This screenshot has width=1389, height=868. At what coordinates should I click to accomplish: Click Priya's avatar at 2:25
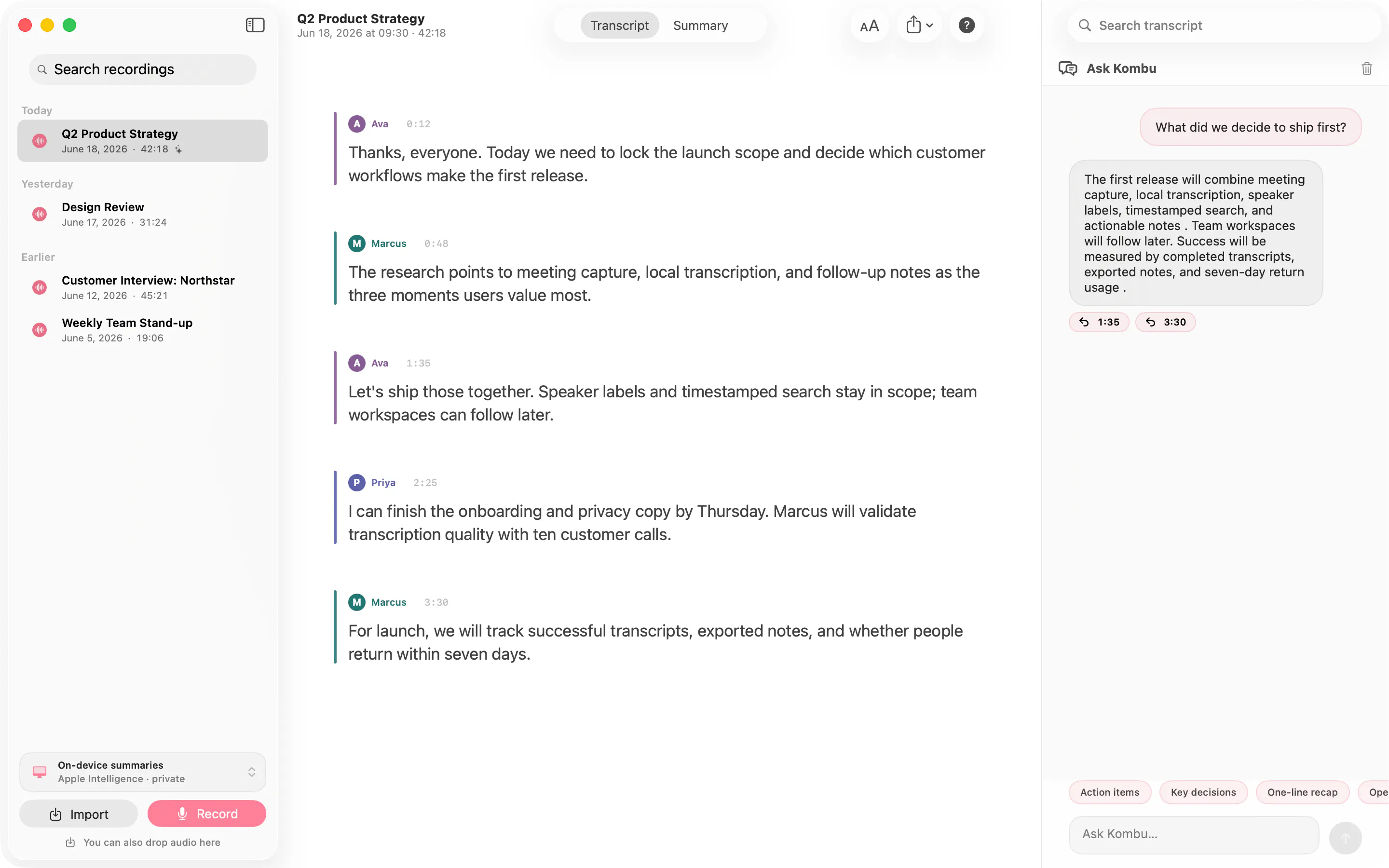(357, 483)
